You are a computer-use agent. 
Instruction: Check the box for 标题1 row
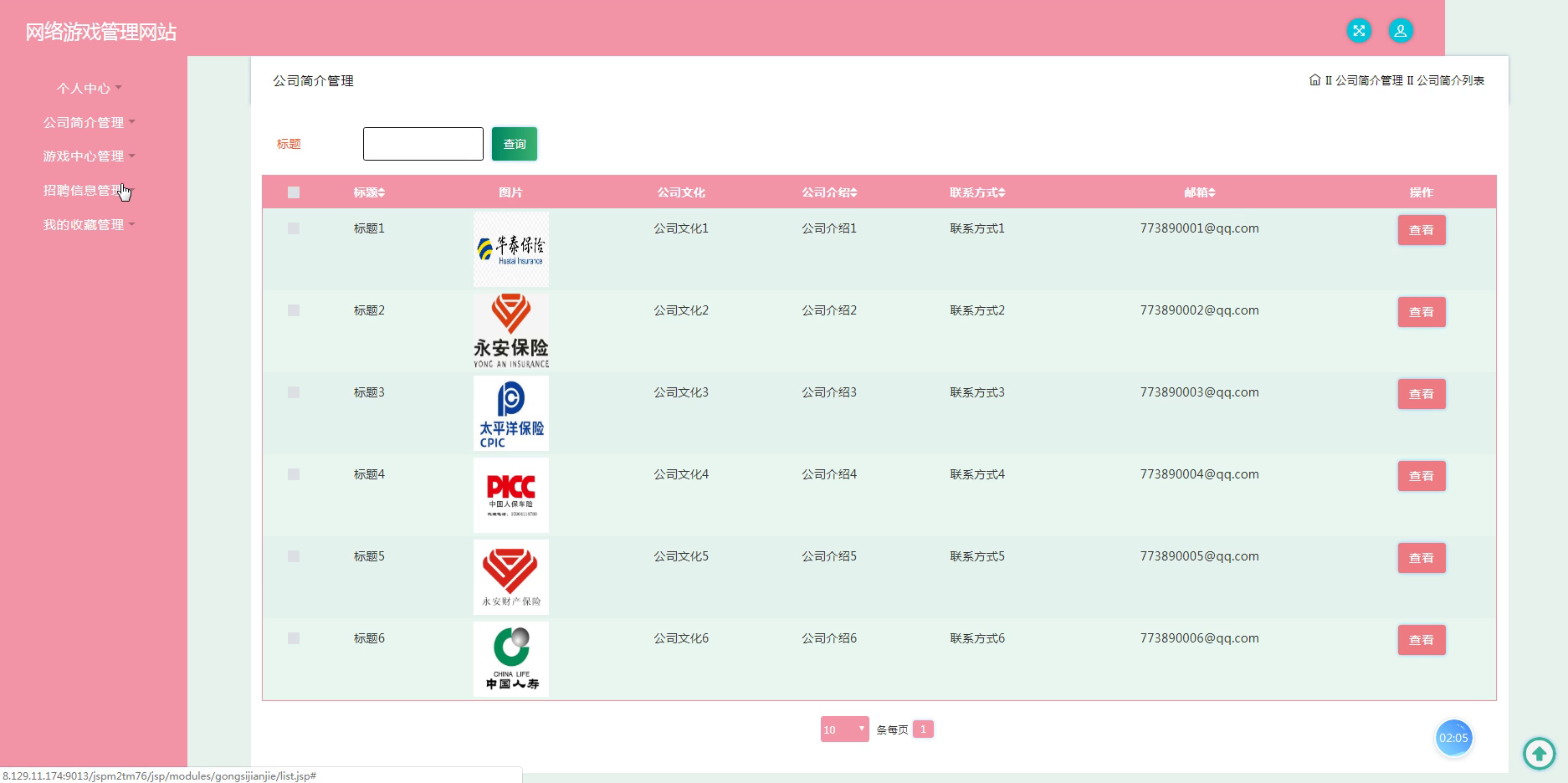click(x=294, y=228)
